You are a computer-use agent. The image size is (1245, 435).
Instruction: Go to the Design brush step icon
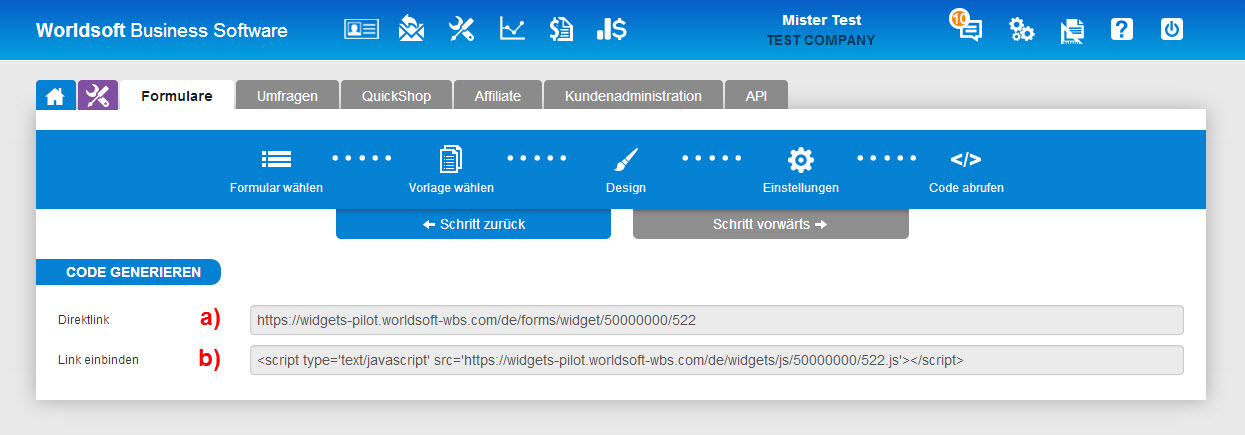pyautogui.click(x=626, y=159)
